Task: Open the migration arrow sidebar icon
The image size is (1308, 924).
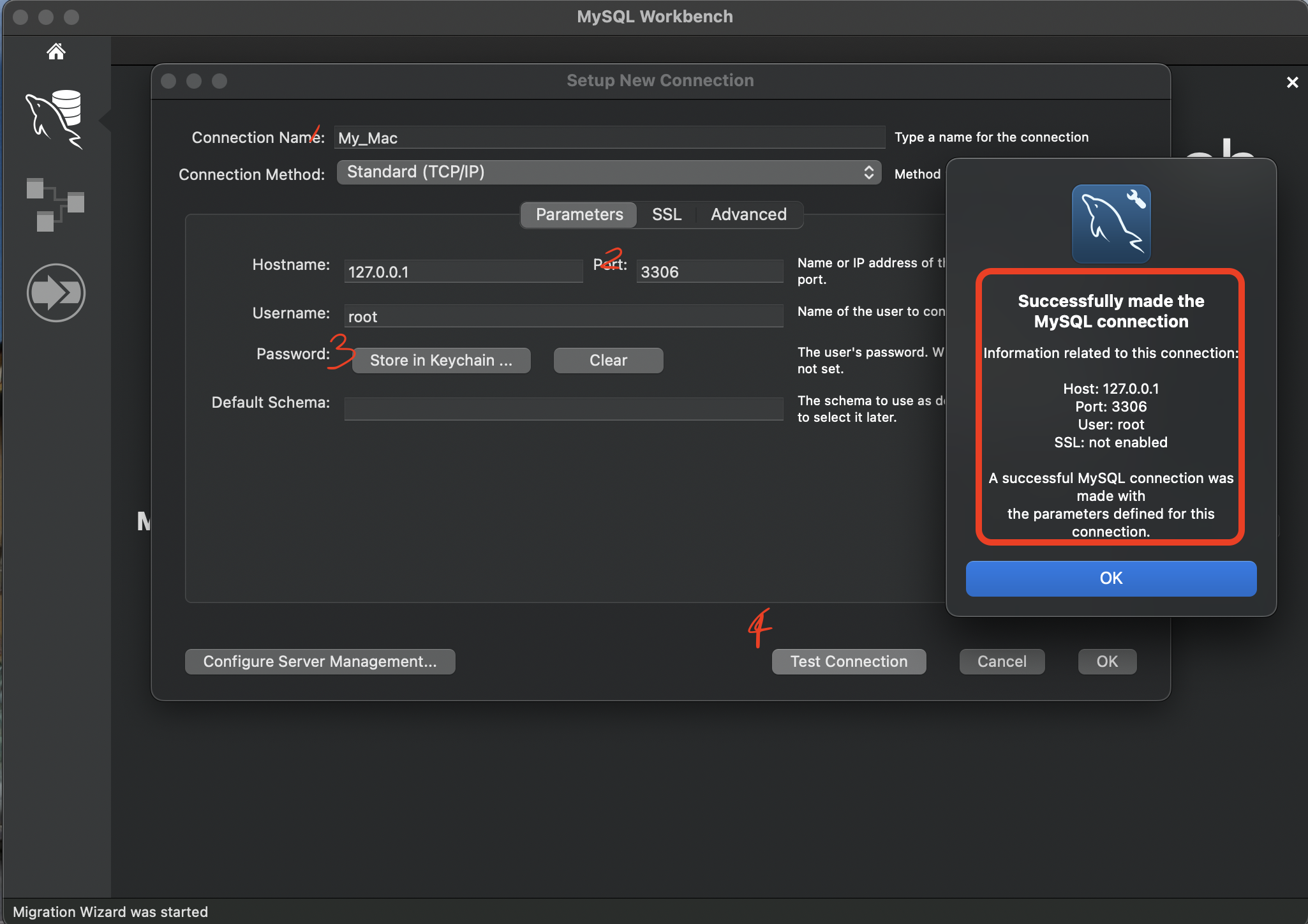Action: (56, 293)
